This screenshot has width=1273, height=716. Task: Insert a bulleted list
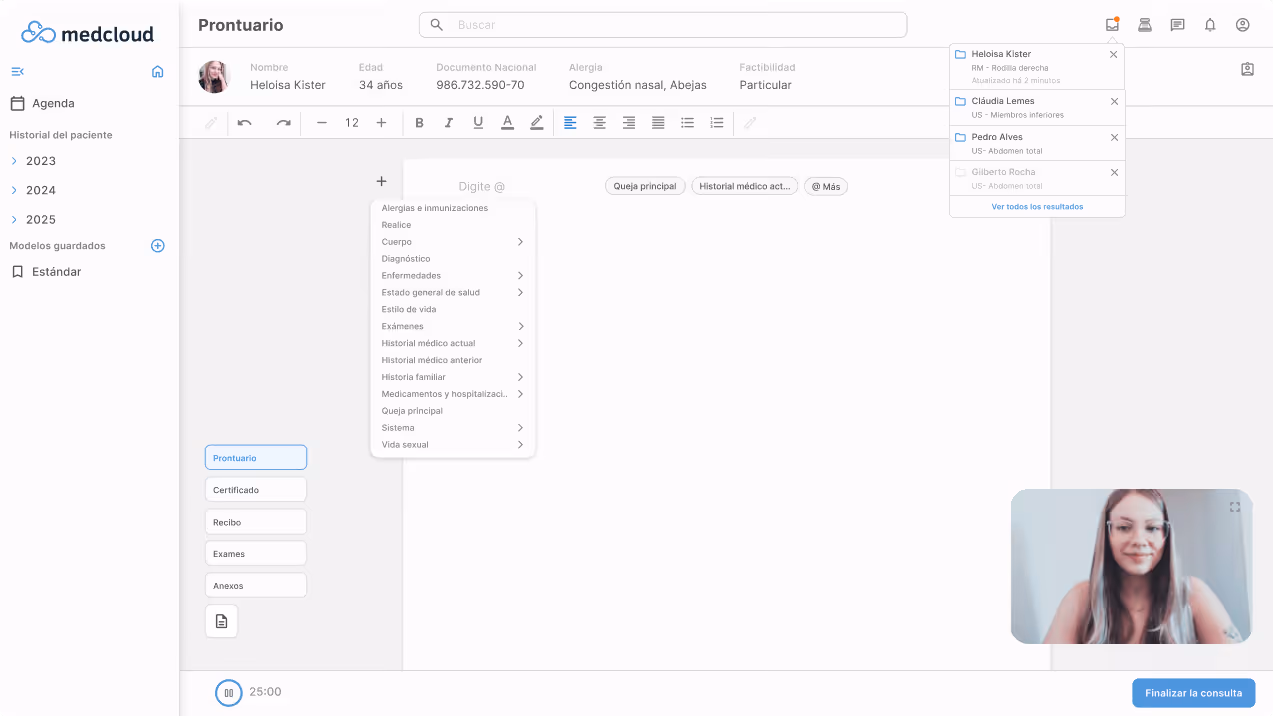click(688, 123)
